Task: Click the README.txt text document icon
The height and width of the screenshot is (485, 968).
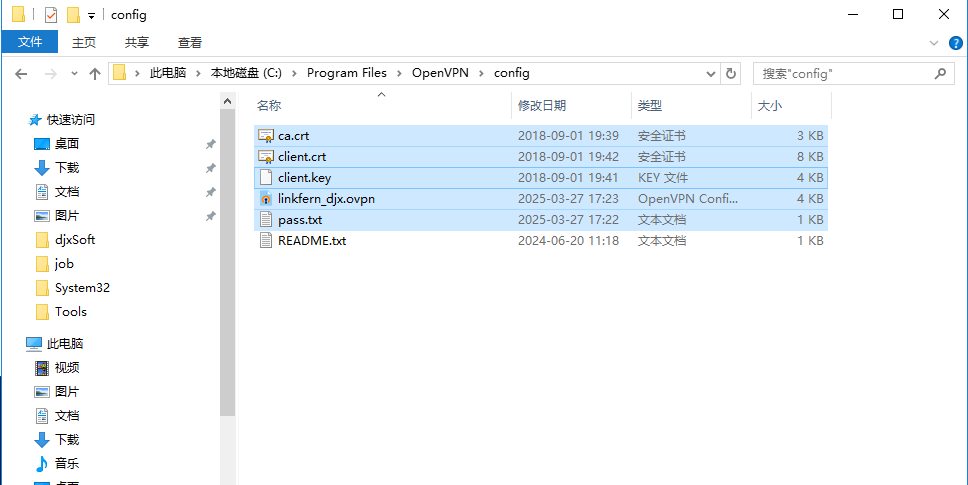Action: pos(266,241)
